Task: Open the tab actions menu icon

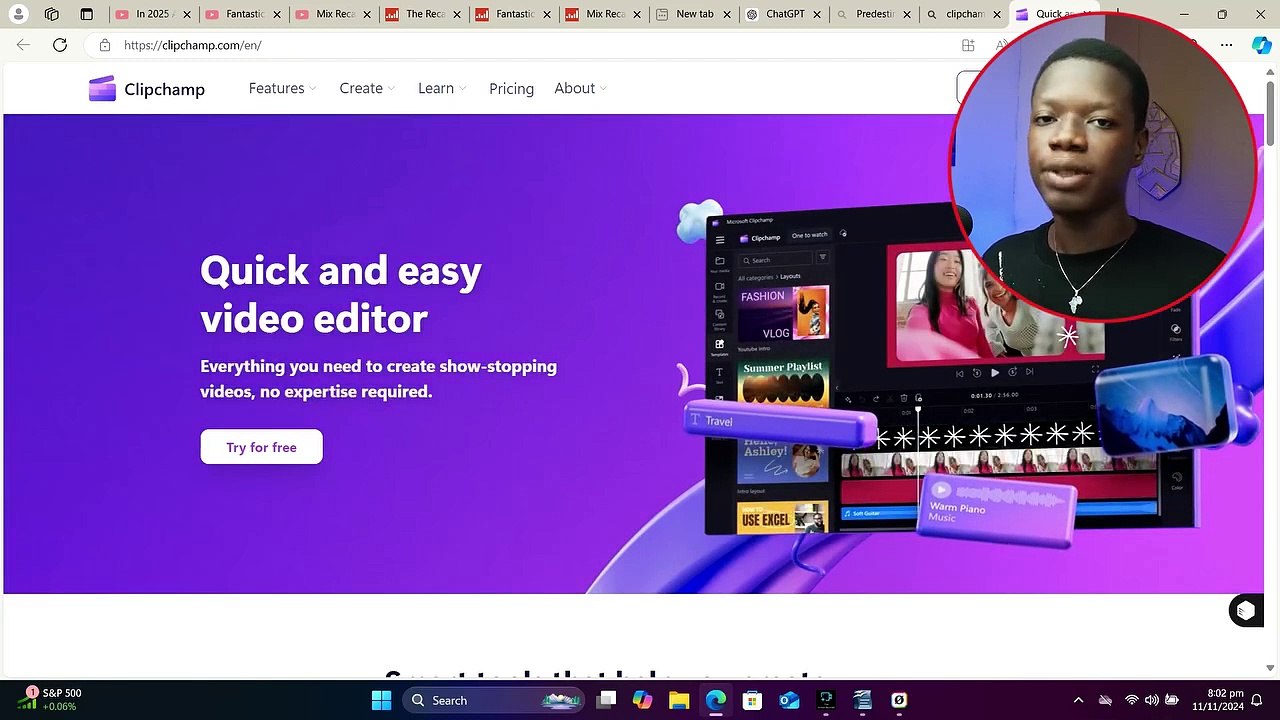Action: (87, 14)
